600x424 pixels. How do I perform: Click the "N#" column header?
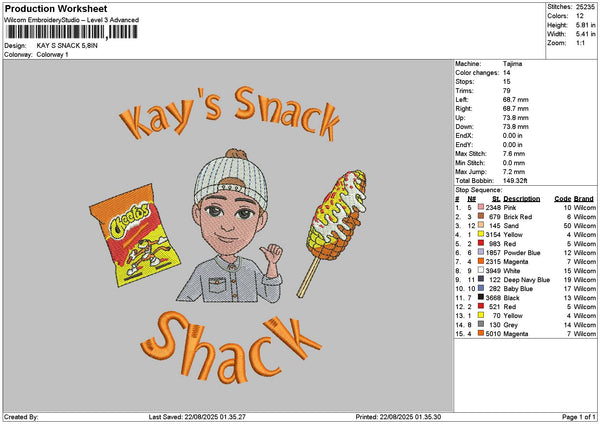pyautogui.click(x=471, y=199)
